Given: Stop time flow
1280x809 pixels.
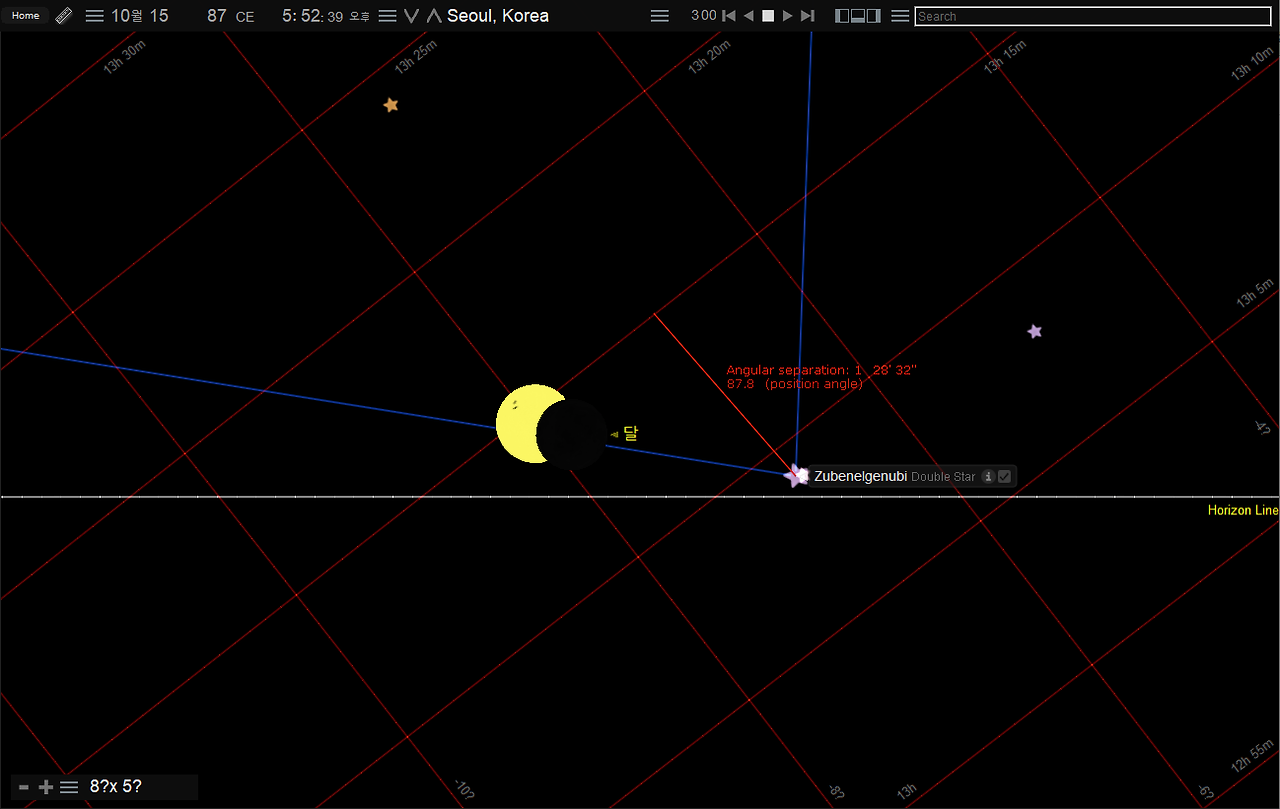Looking at the screenshot, I should 768,16.
